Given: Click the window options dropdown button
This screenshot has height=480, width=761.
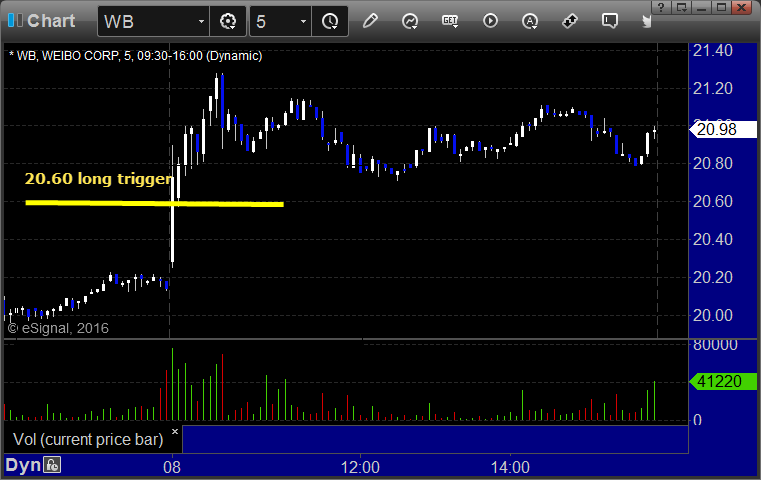Looking at the screenshot, I should click(682, 7).
